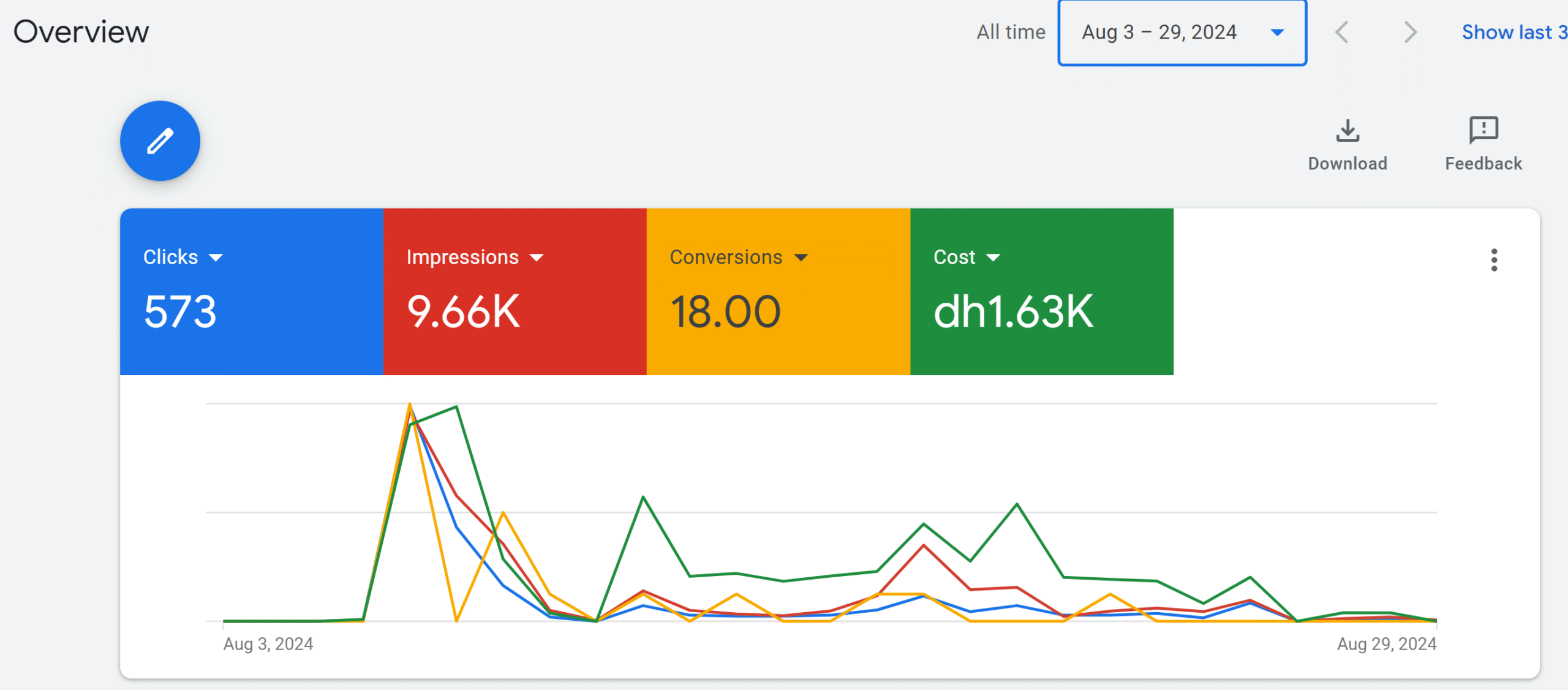The width and height of the screenshot is (1568, 690).
Task: Expand the Conversions metric dropdown
Action: (x=801, y=258)
